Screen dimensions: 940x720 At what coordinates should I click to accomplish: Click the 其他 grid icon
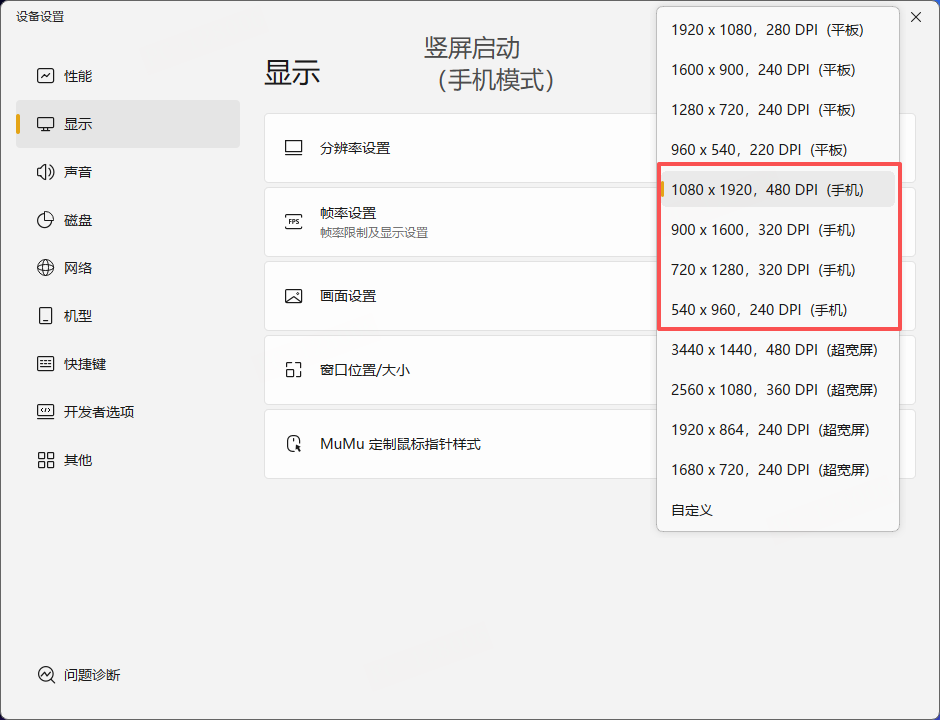46,460
